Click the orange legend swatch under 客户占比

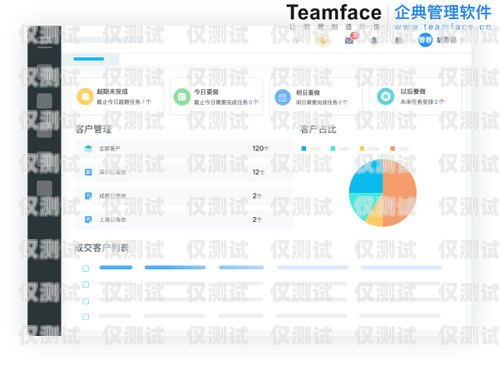392,148
